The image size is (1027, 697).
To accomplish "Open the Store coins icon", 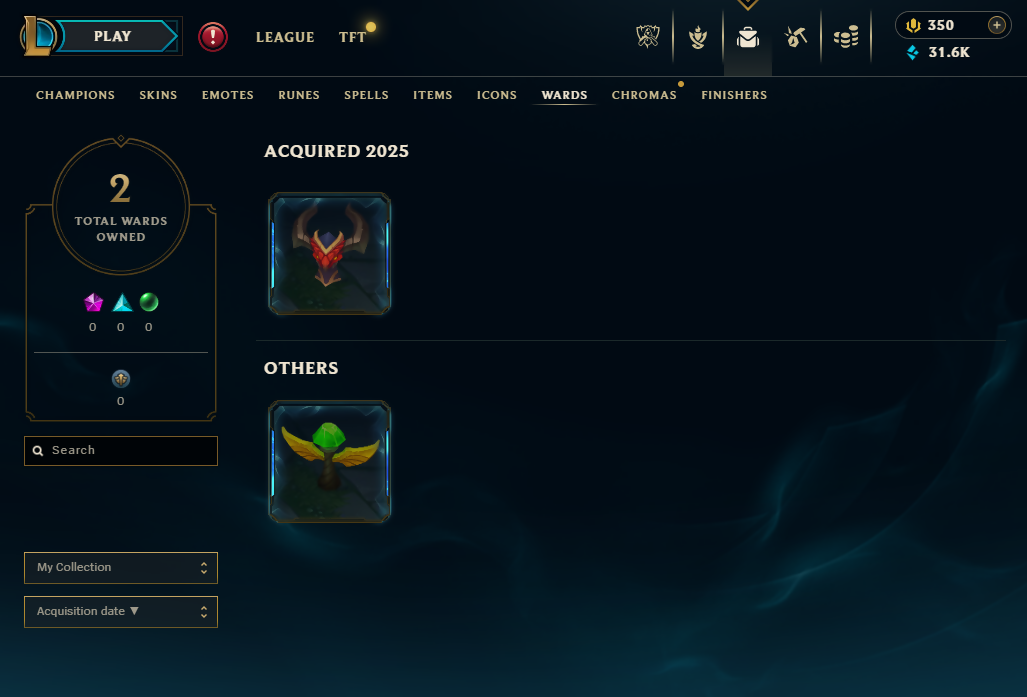I will tap(846, 37).
